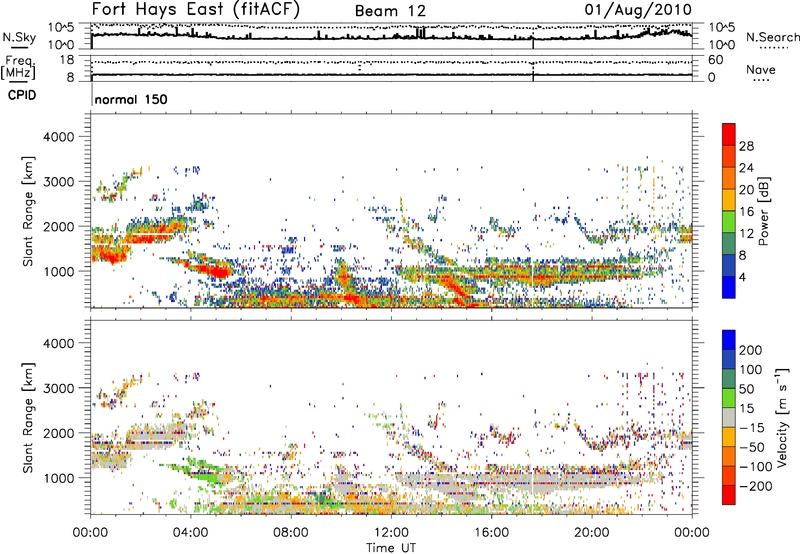Click the 'Freq. [MHz]' axis label
Viewport: 800px width, 554px height.
[18, 68]
